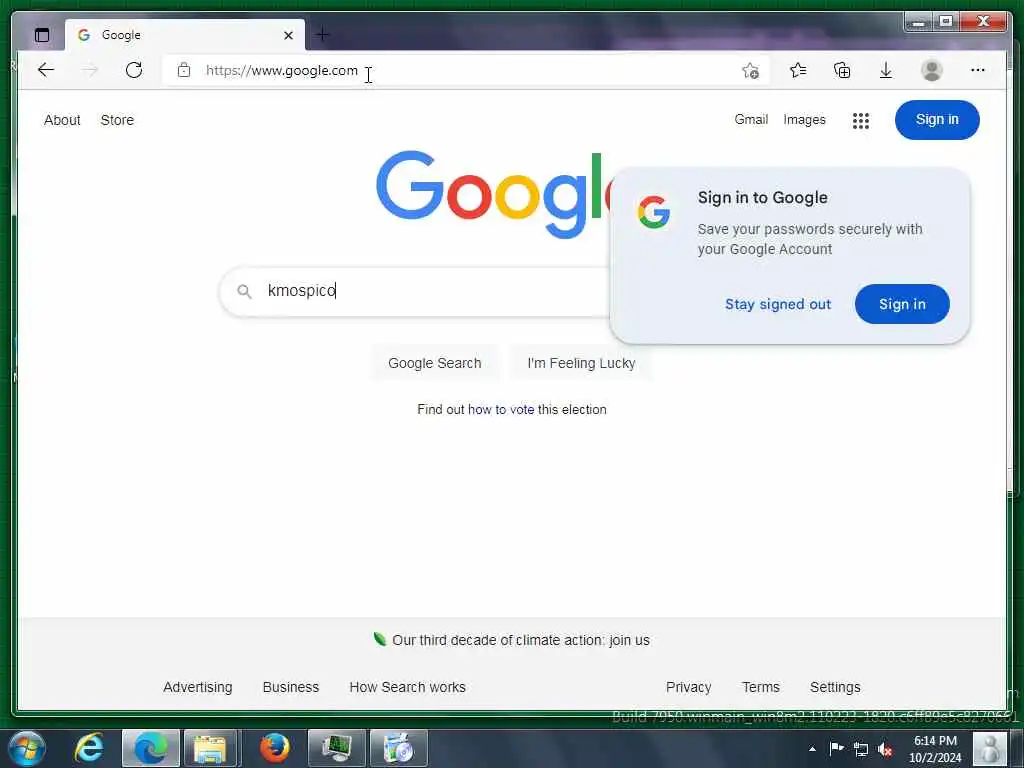Open the Windows Start orb

pyautogui.click(x=27, y=748)
